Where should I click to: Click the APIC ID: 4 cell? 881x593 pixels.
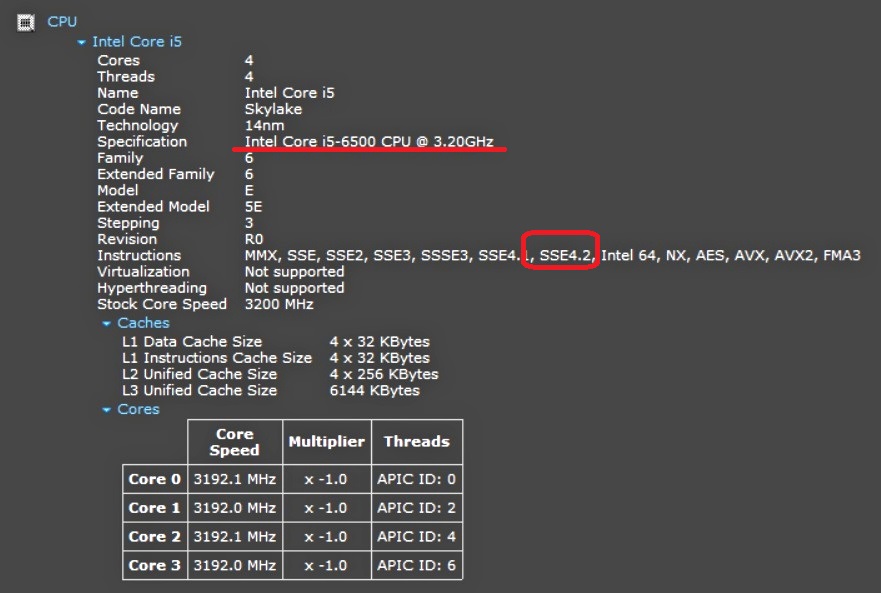pos(417,536)
